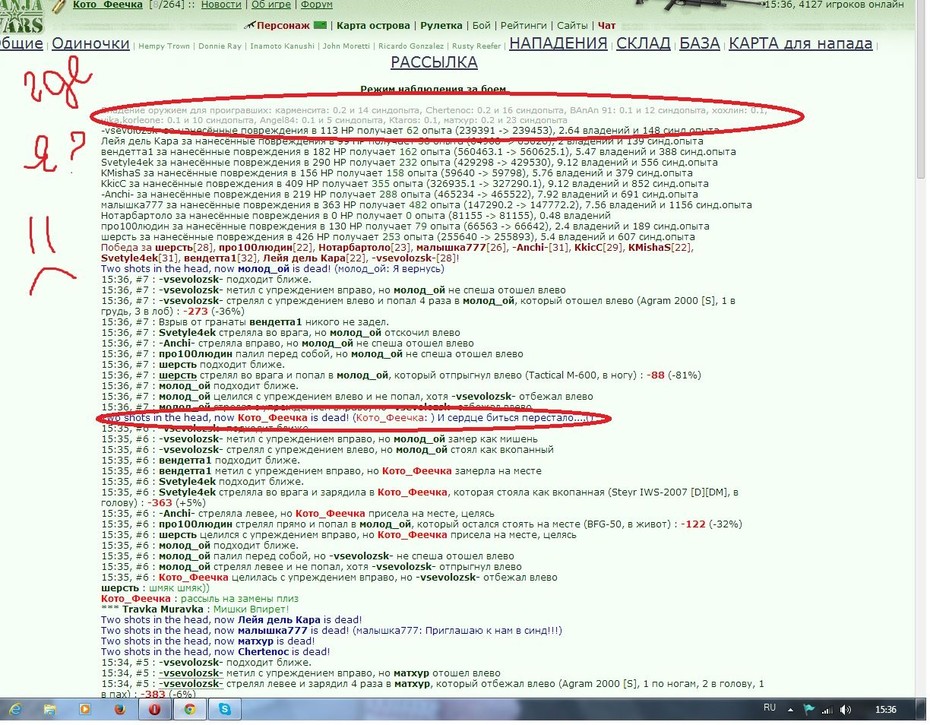Screen dimensions: 930x725
Task: Open the Персонаж menu item
Action: 284,26
